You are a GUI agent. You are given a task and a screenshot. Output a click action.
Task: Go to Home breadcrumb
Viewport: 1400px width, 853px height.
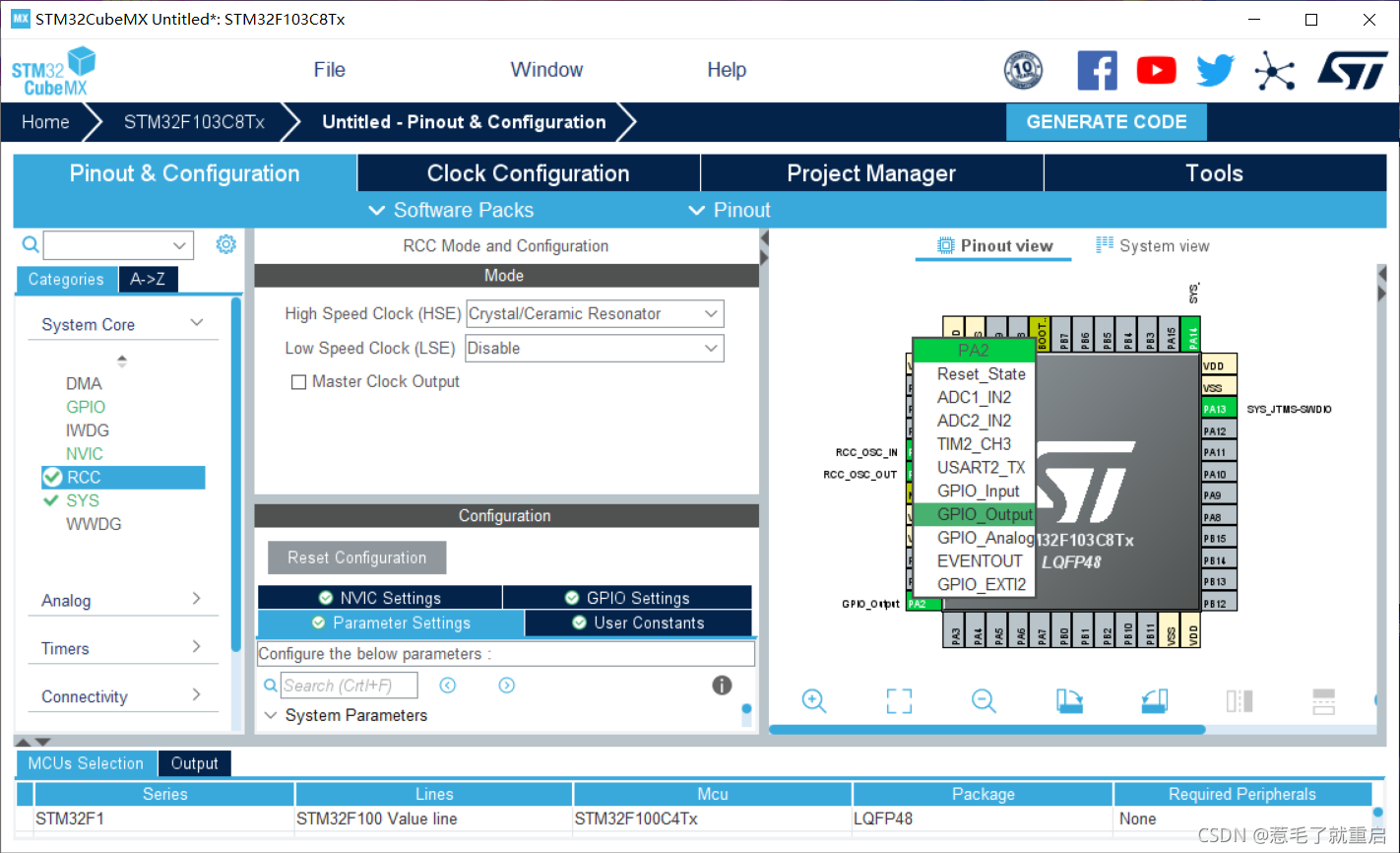(45, 122)
